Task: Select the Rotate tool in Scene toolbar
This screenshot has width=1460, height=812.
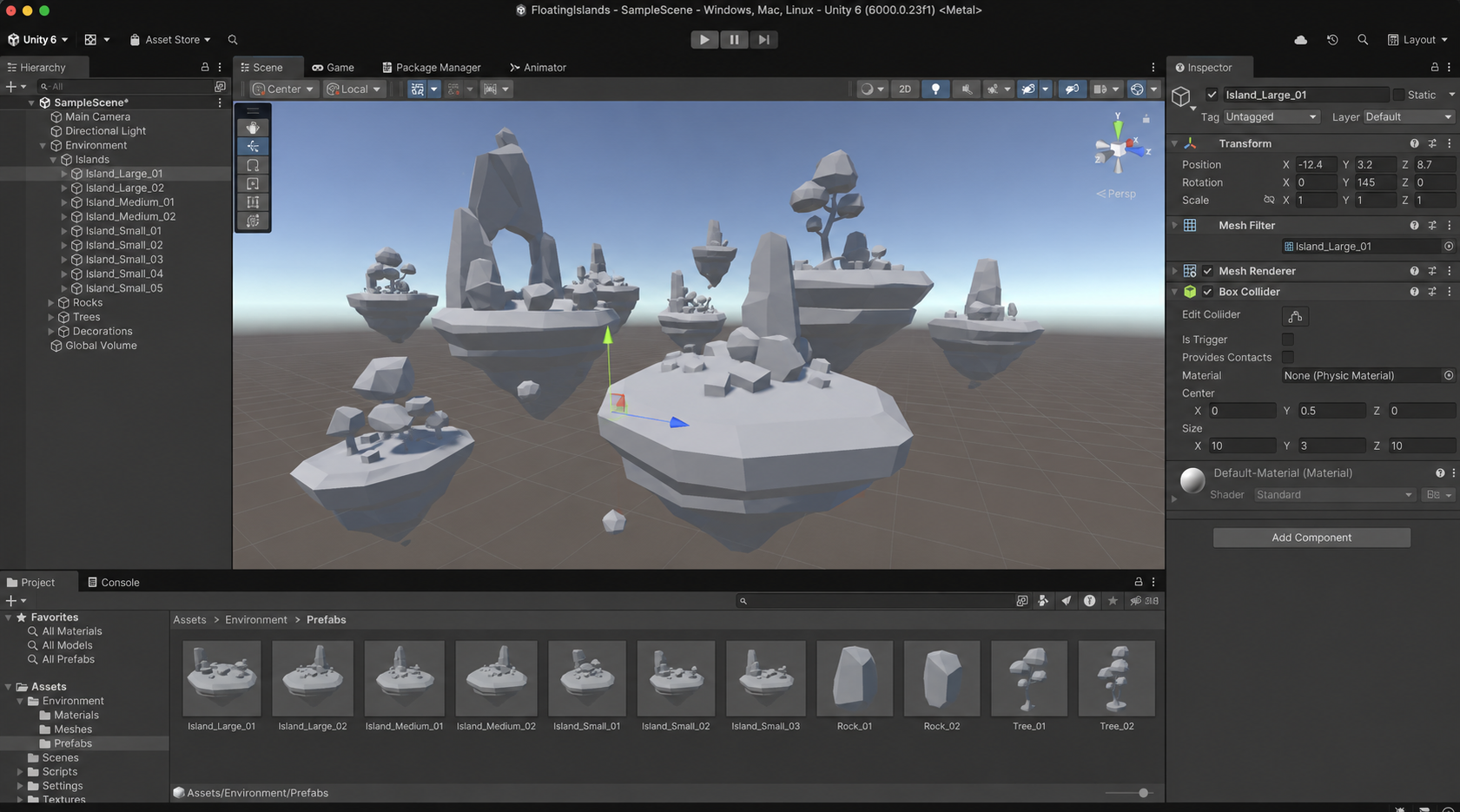Action: [x=253, y=165]
